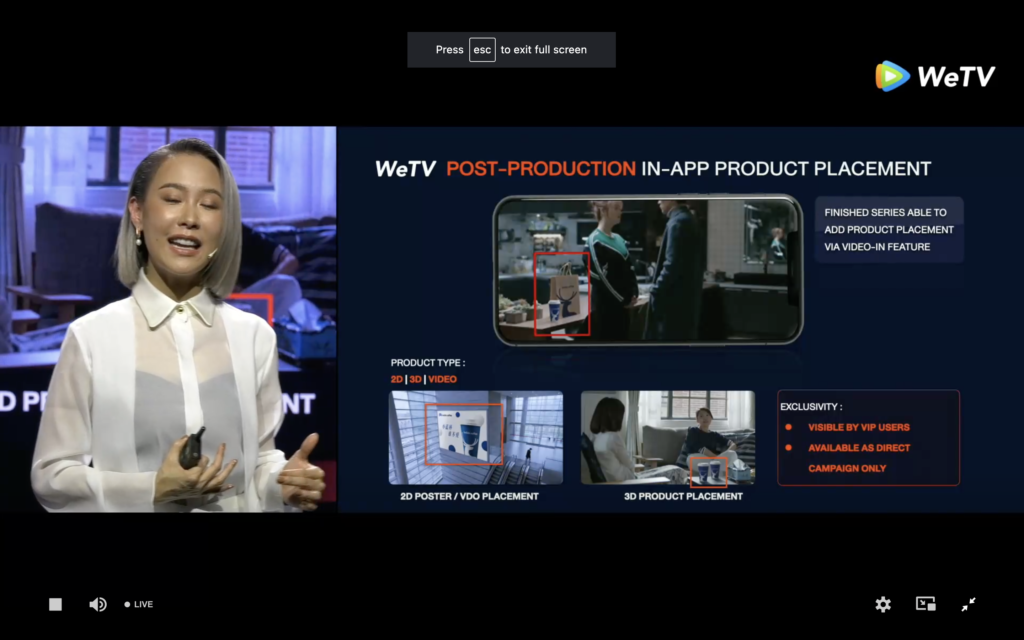The height and width of the screenshot is (640, 1024).
Task: Click the phone mockup video preview
Action: (648, 269)
